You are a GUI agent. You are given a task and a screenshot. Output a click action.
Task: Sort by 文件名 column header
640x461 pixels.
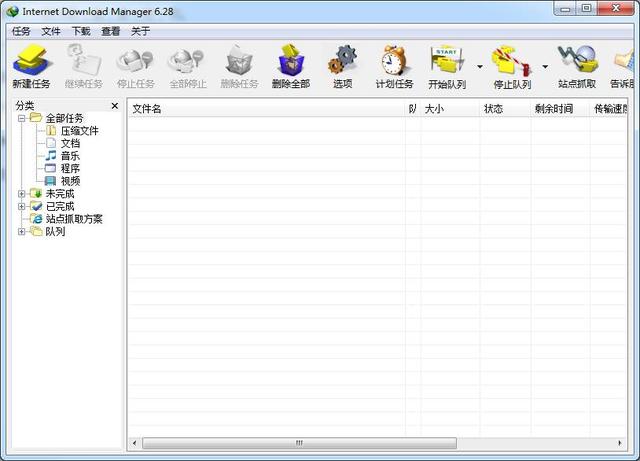(267, 109)
